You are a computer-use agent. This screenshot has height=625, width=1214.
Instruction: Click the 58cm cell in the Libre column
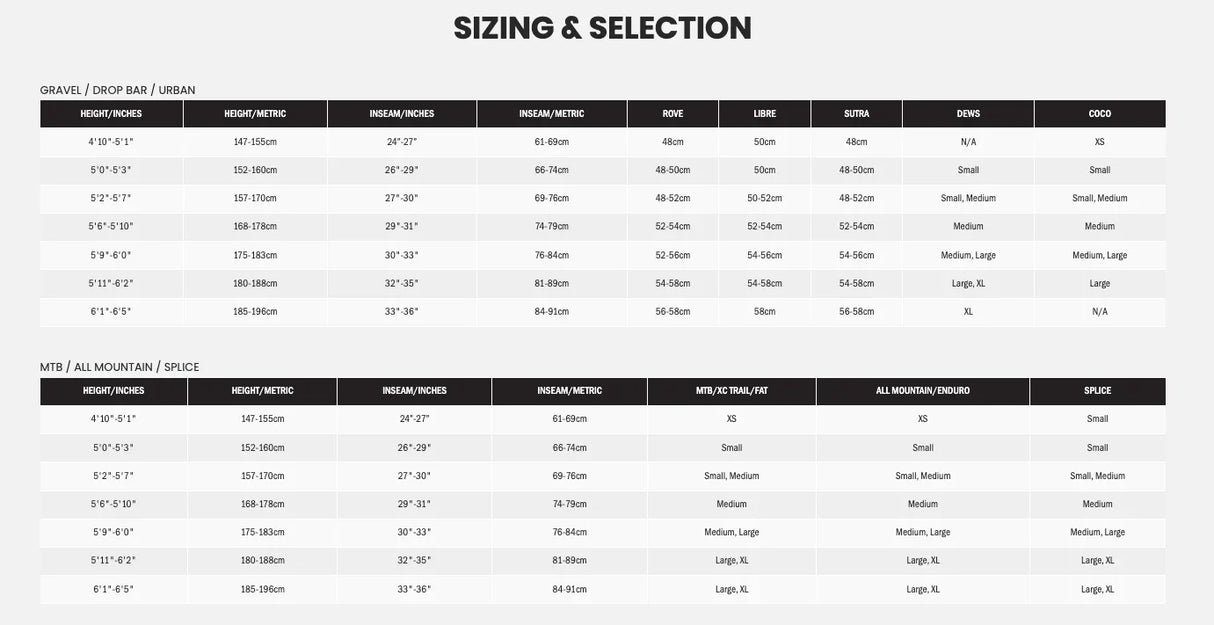click(x=764, y=312)
